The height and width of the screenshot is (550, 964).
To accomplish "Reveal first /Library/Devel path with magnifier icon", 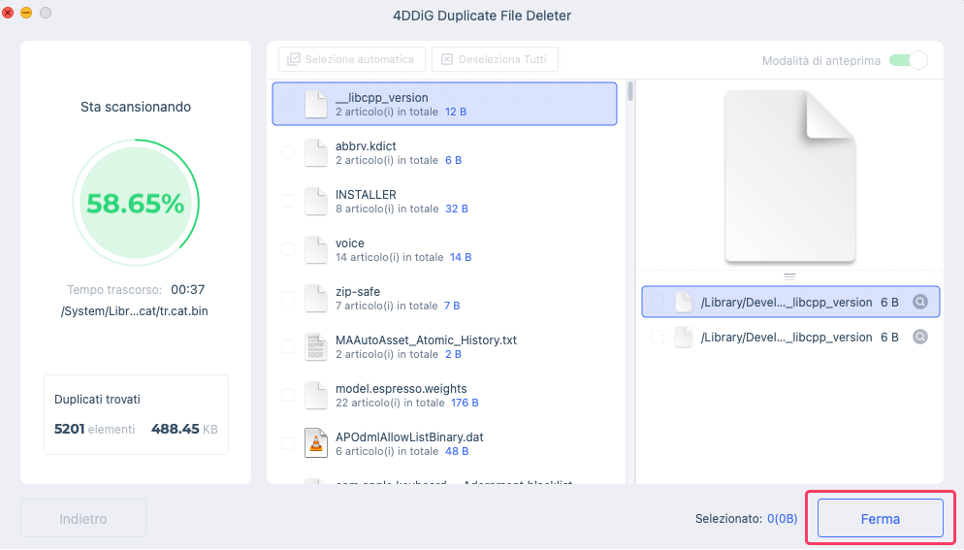I will [920, 302].
